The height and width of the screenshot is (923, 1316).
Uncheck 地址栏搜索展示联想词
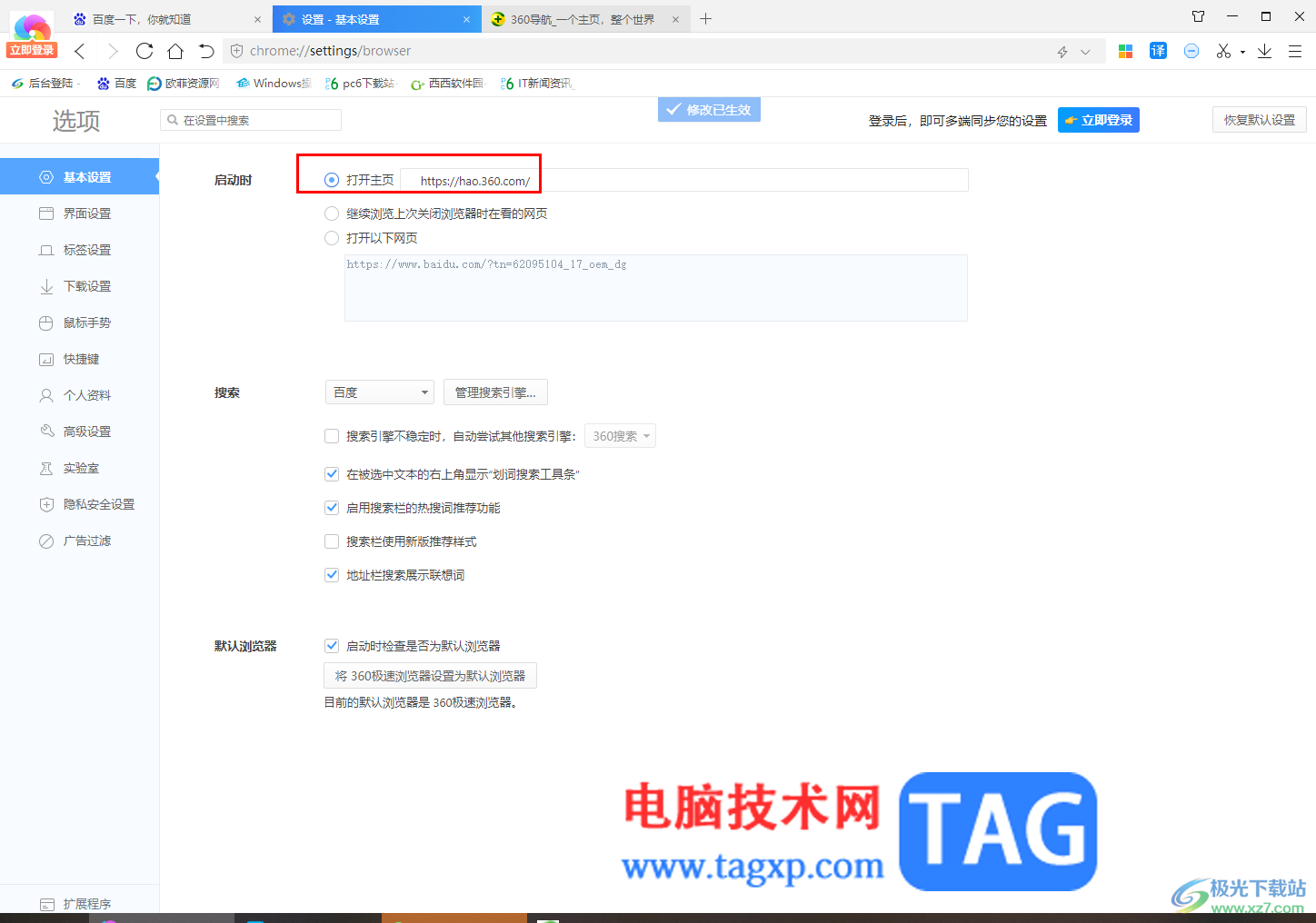point(332,575)
